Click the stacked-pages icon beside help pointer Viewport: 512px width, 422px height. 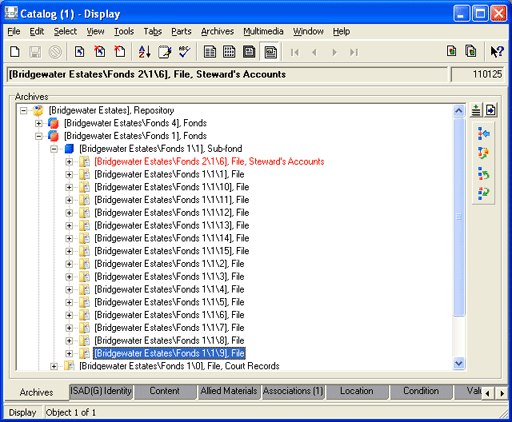[471, 51]
